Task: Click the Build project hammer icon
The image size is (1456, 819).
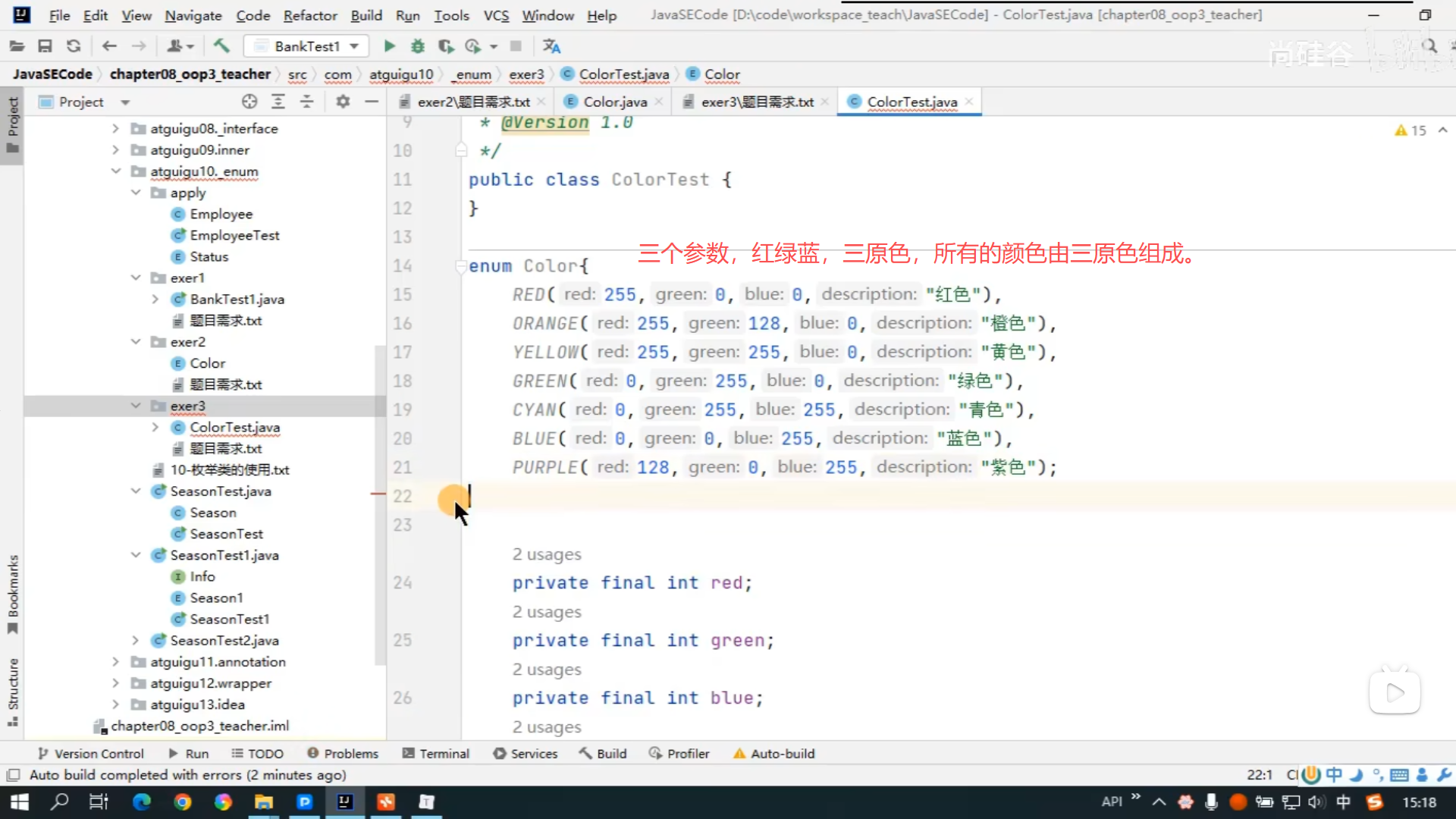Action: [221, 46]
